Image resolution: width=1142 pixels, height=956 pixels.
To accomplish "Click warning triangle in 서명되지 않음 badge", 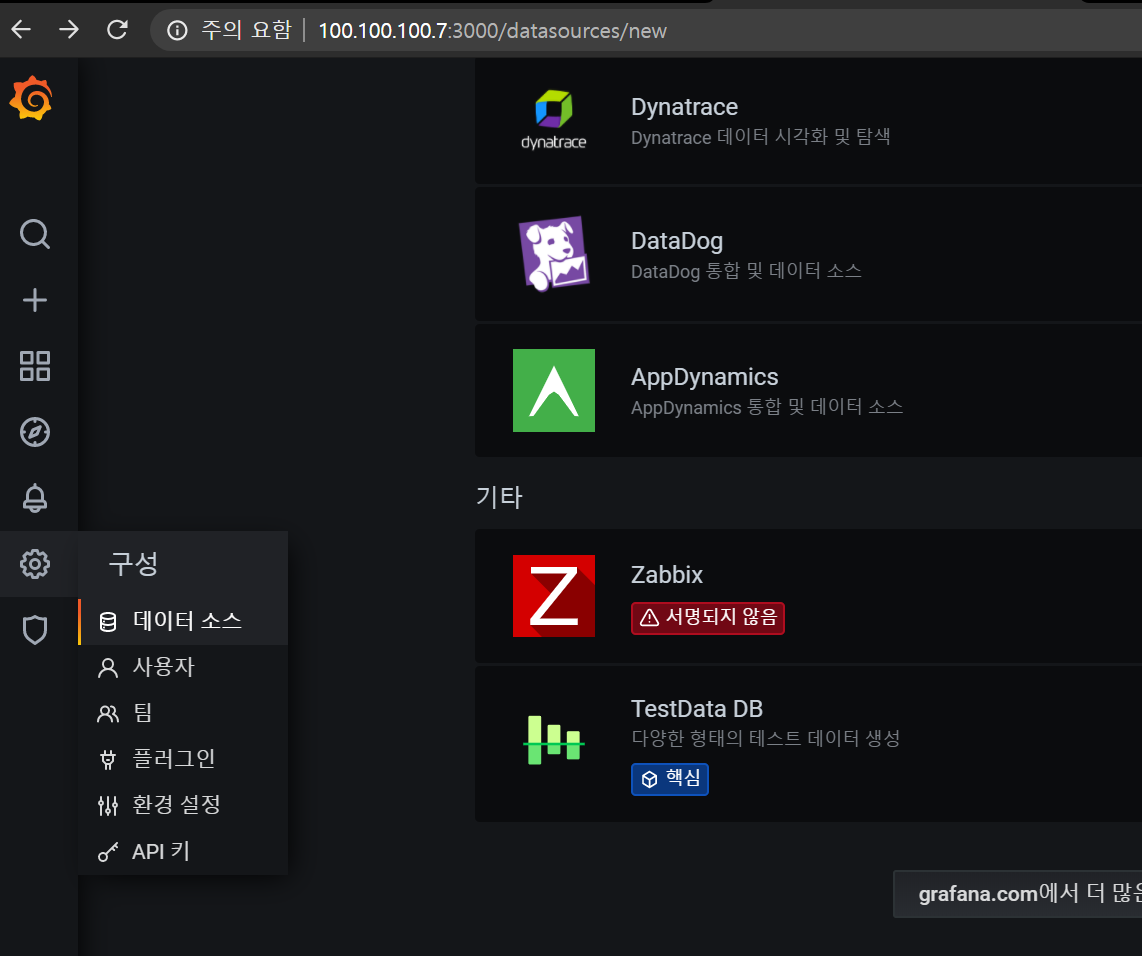I will pos(649,618).
